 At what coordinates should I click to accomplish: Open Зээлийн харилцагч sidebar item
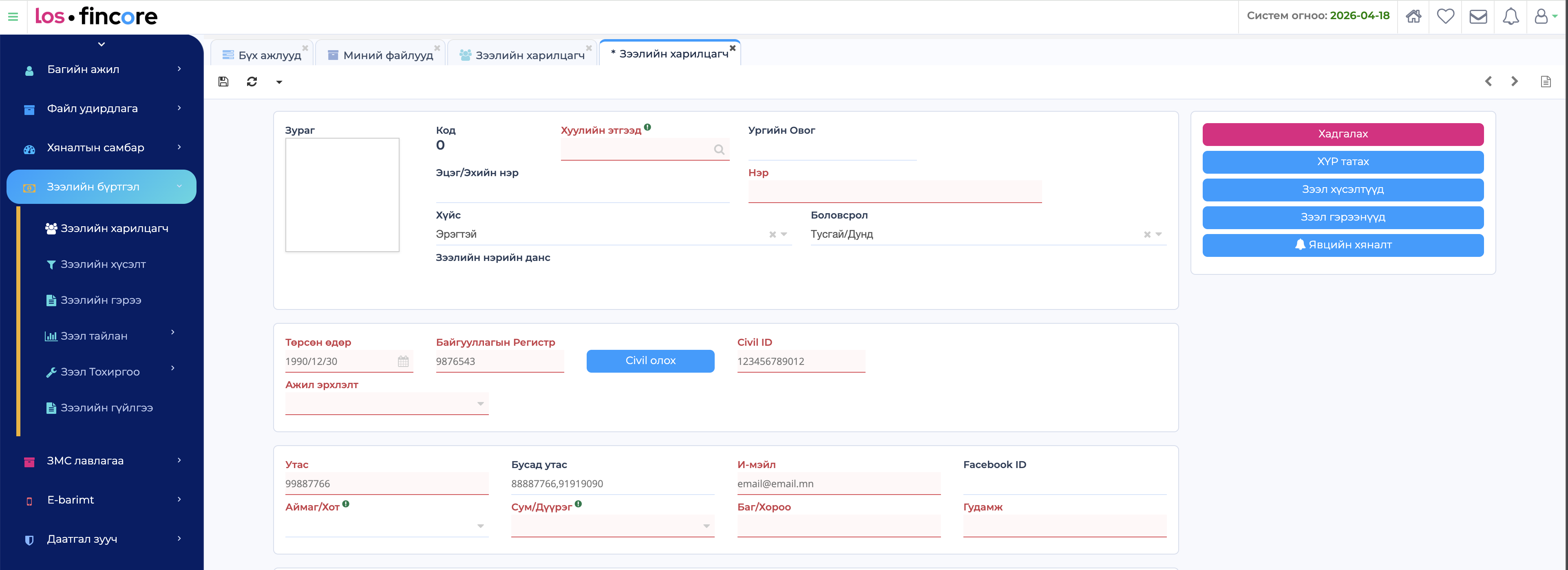pyautogui.click(x=107, y=228)
